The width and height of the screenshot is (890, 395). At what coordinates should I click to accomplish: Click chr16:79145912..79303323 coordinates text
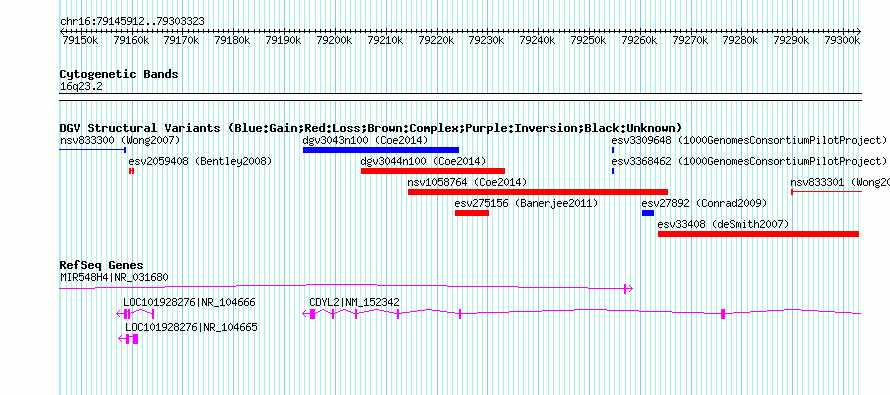click(132, 22)
